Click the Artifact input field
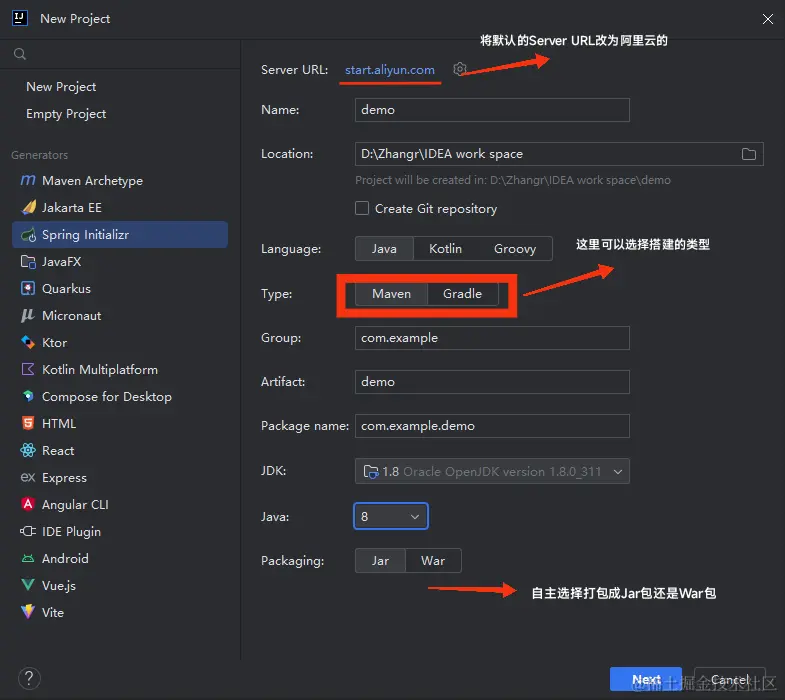Viewport: 785px width, 700px height. [x=492, y=382]
